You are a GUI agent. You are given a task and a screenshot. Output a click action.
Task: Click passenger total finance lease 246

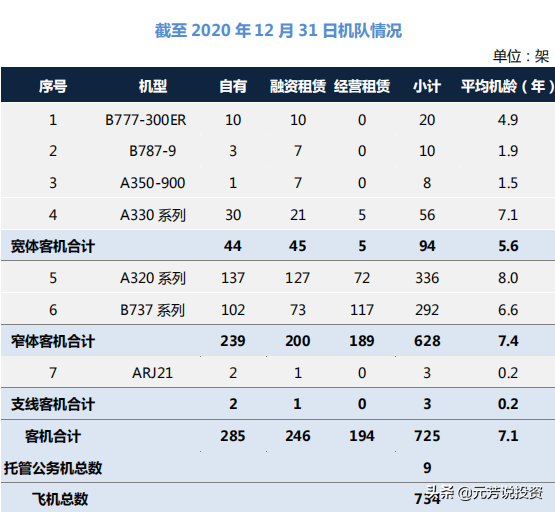298,436
